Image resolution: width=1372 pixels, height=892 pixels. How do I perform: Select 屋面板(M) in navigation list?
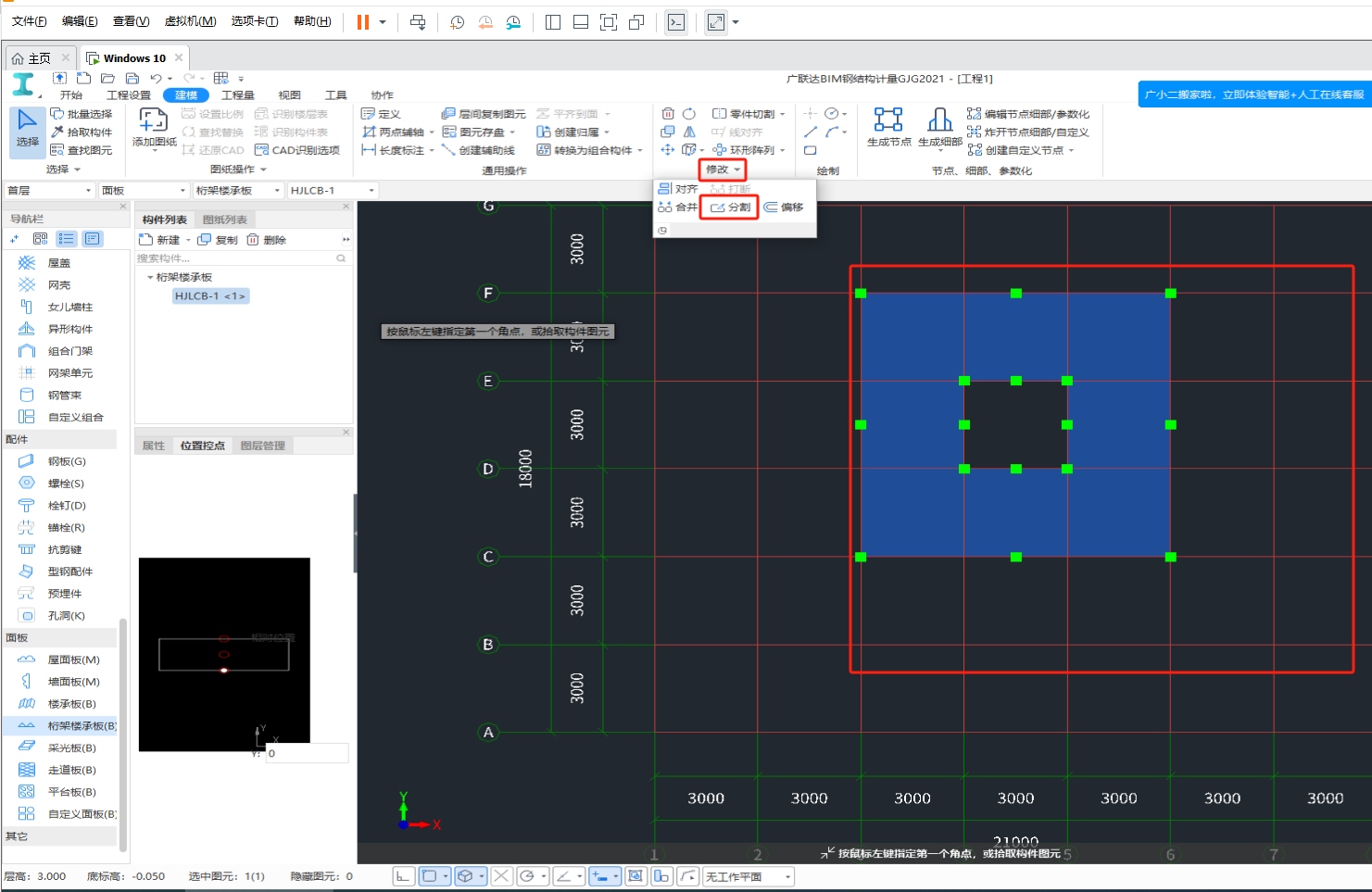coord(61,660)
